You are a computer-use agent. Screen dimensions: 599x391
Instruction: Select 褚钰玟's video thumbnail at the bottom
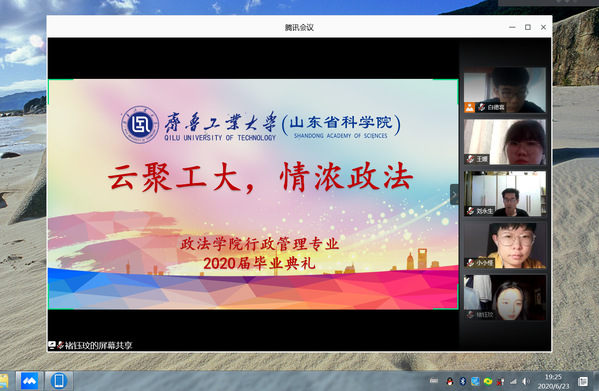tap(505, 297)
